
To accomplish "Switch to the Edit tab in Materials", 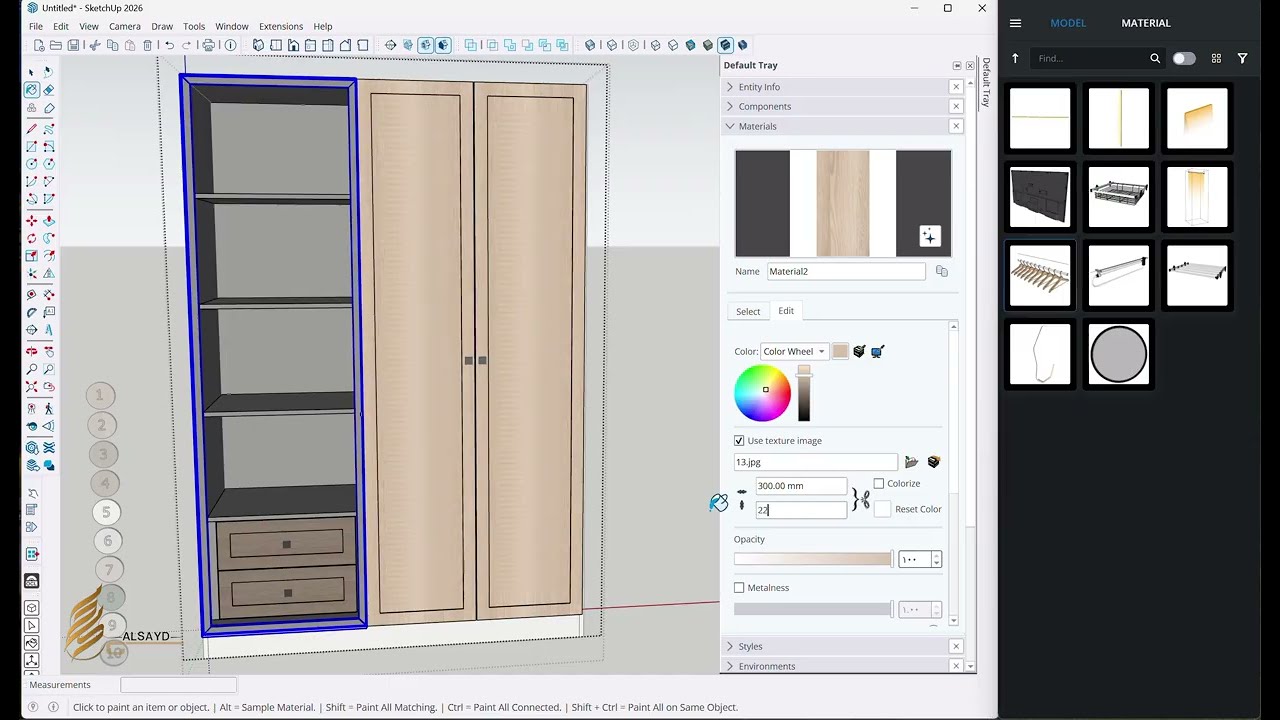I will pos(786,311).
